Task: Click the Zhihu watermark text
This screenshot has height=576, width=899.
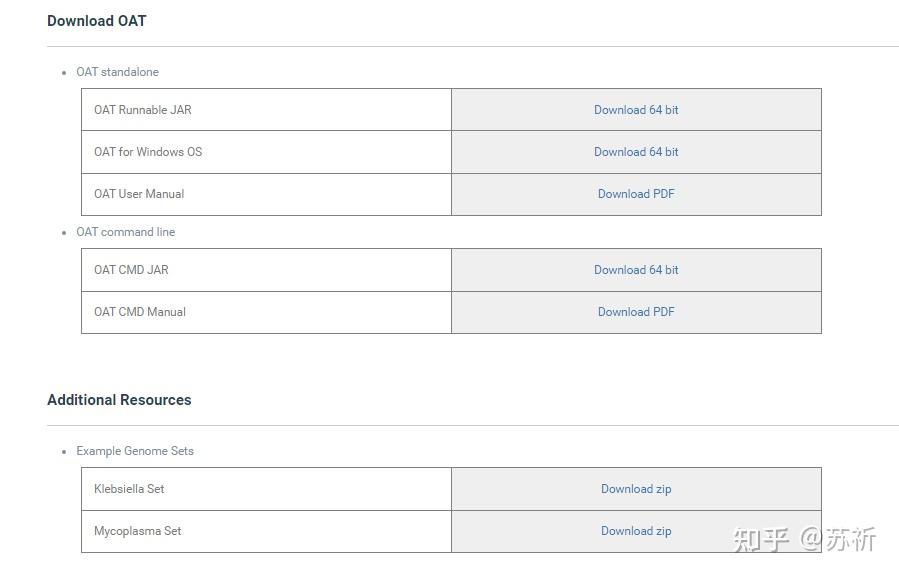Action: tap(804, 539)
